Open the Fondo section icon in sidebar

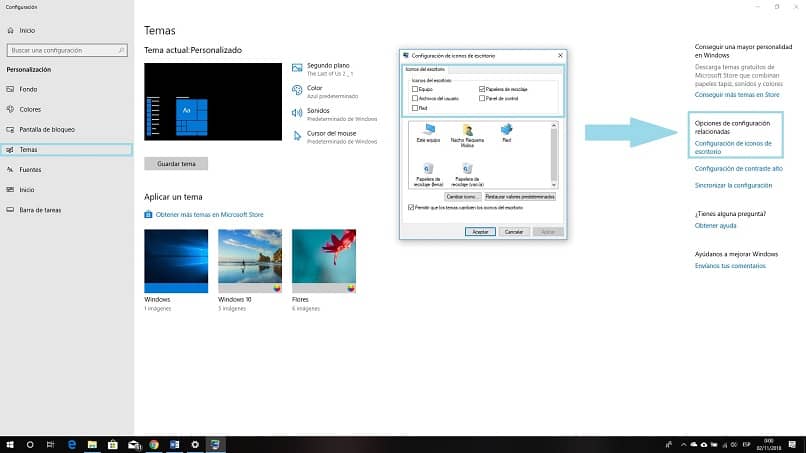tap(10, 89)
